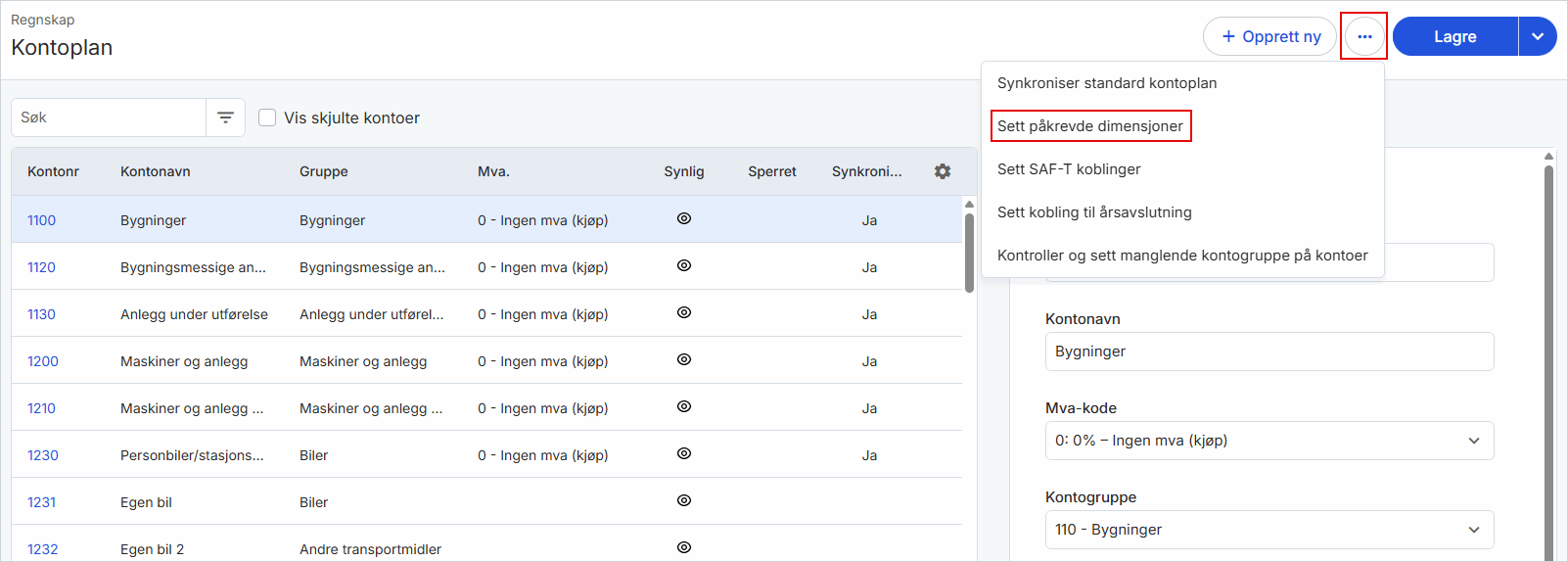The width and height of the screenshot is (1568, 562).
Task: Toggle visibility eye for account 1232 Egen bil 2
Action: pos(684,547)
